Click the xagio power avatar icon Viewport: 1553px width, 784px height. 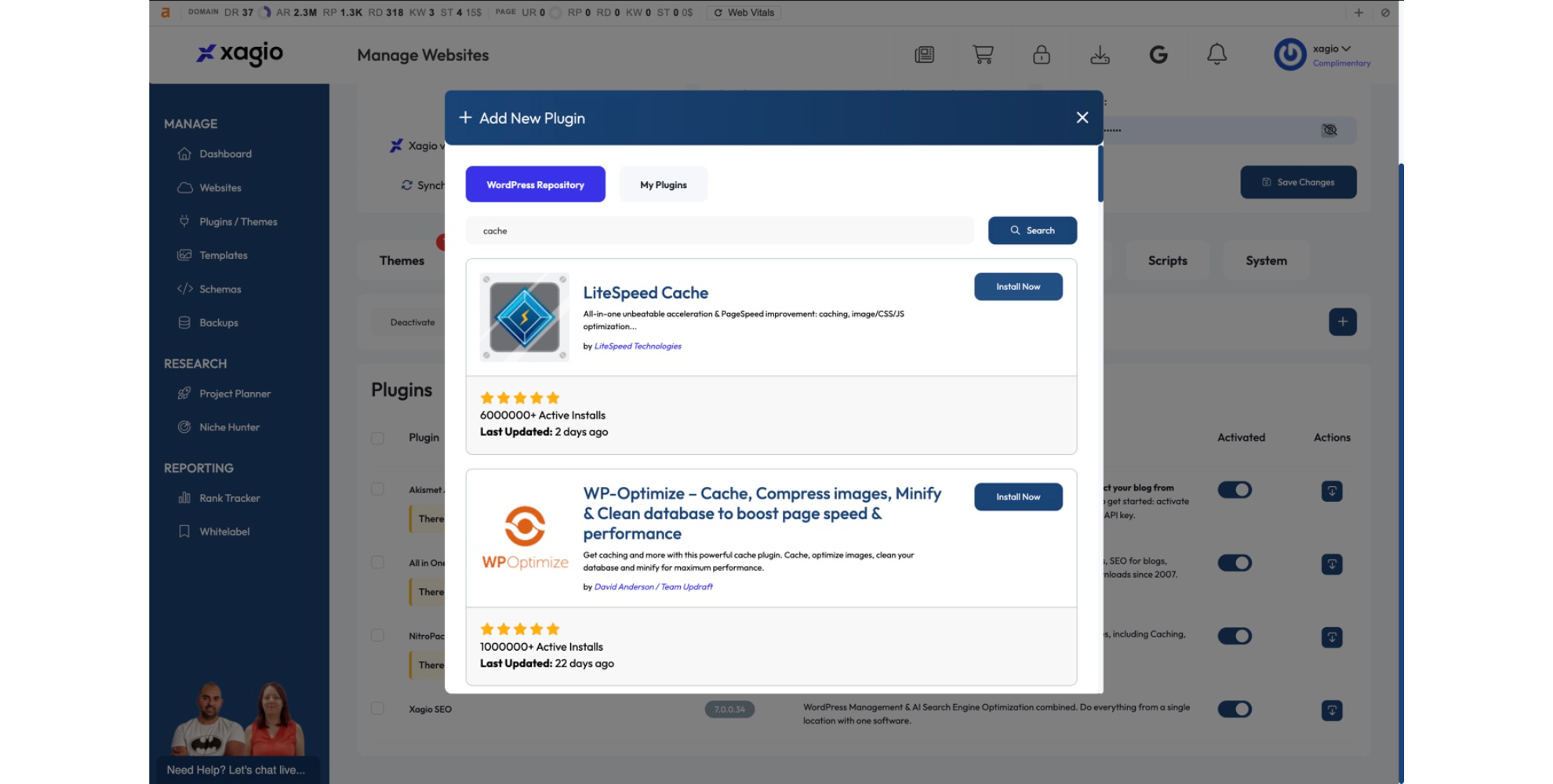coord(1290,55)
